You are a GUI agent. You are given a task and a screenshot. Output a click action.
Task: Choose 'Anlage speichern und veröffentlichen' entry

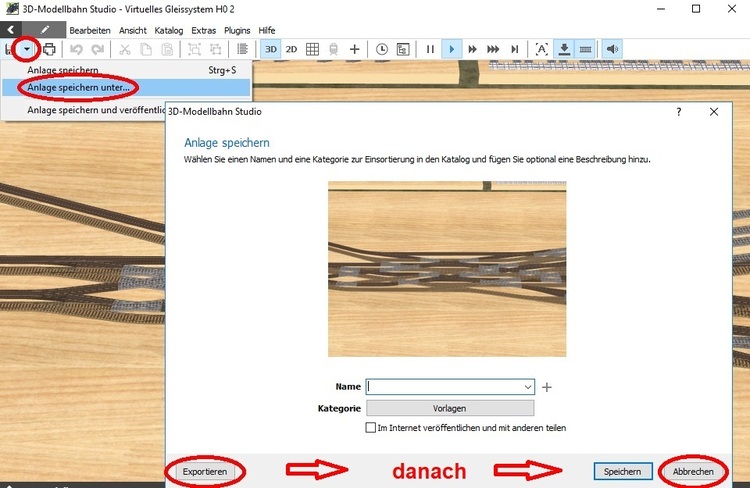(84, 110)
